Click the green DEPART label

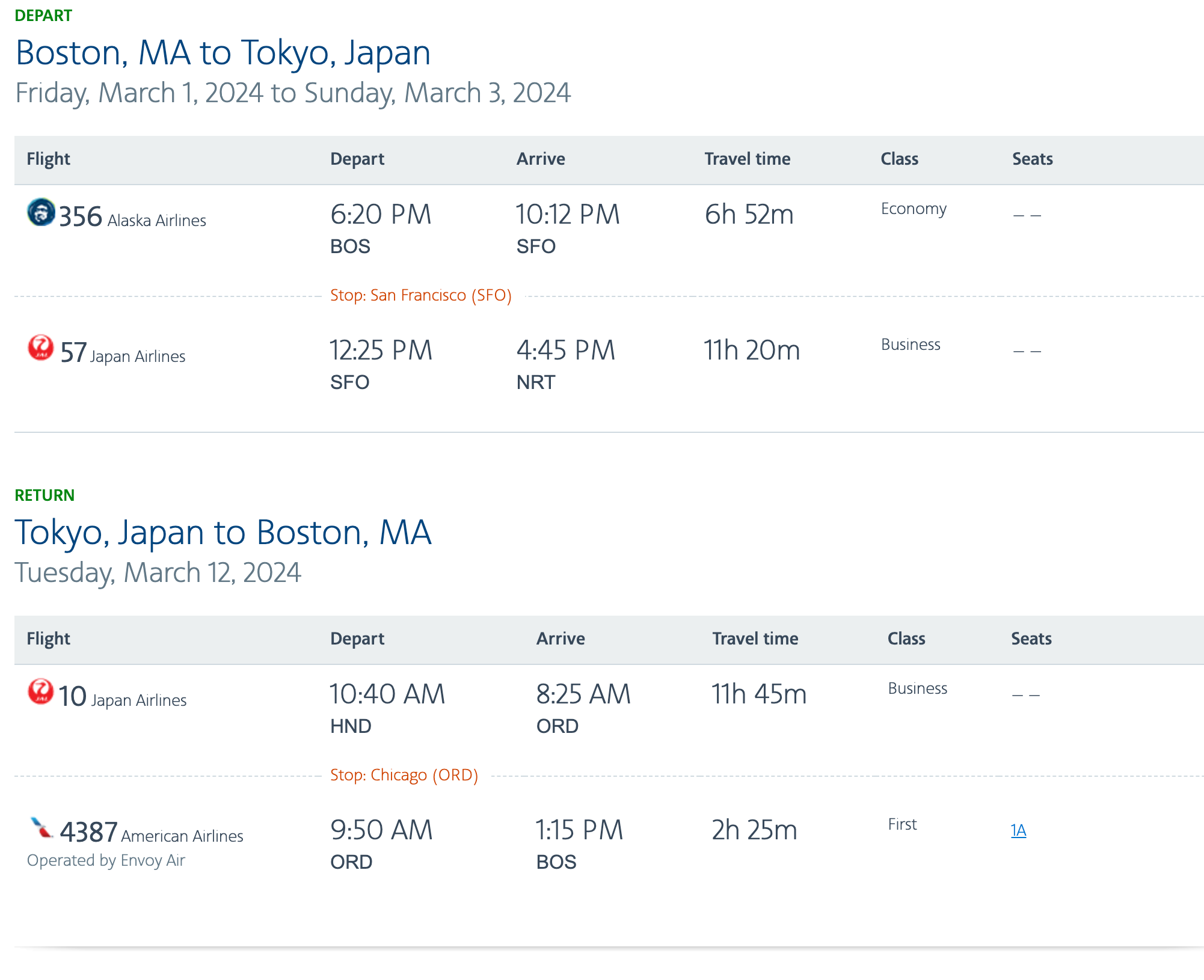pos(43,16)
